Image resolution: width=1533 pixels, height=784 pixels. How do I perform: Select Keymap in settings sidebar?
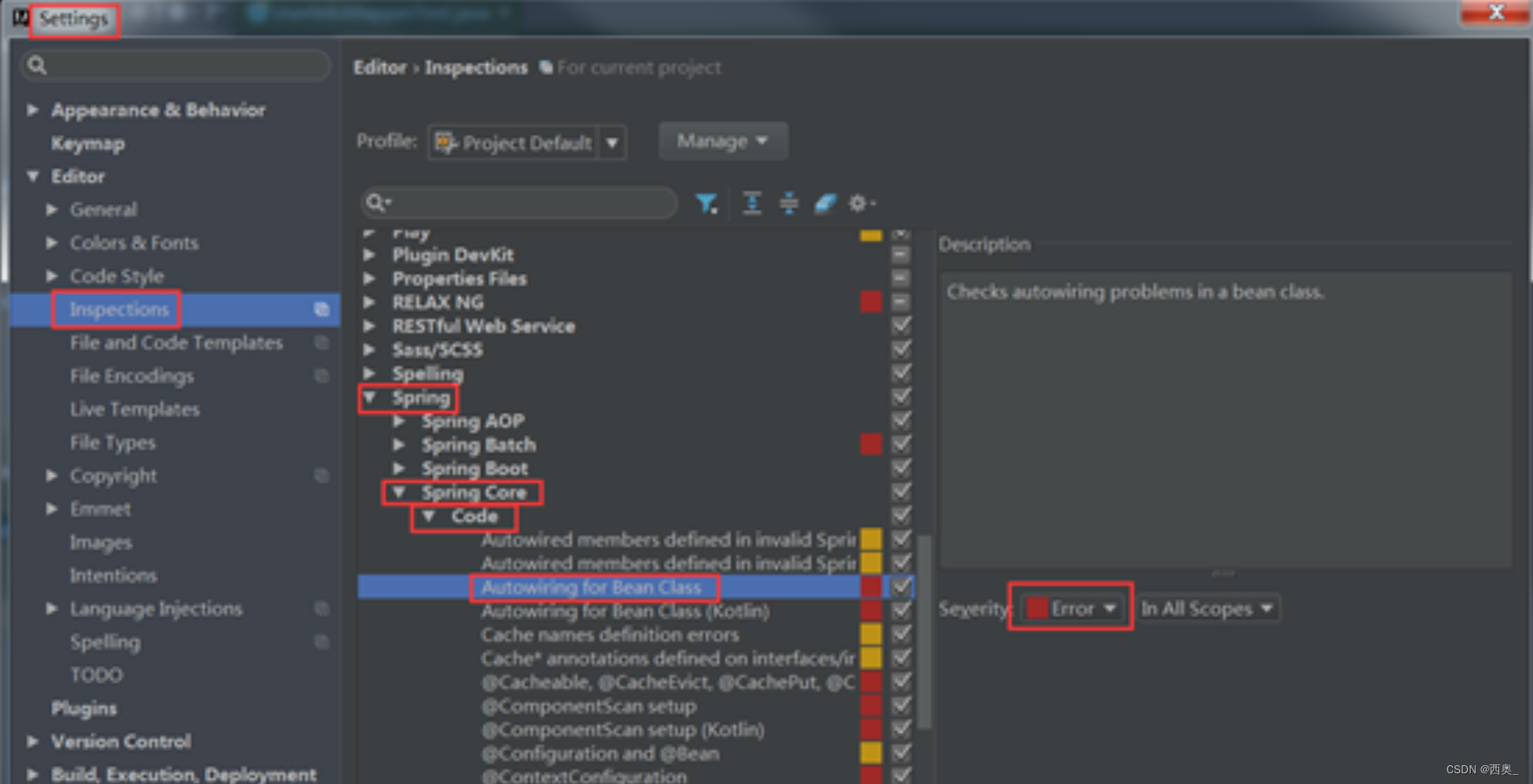click(x=87, y=143)
